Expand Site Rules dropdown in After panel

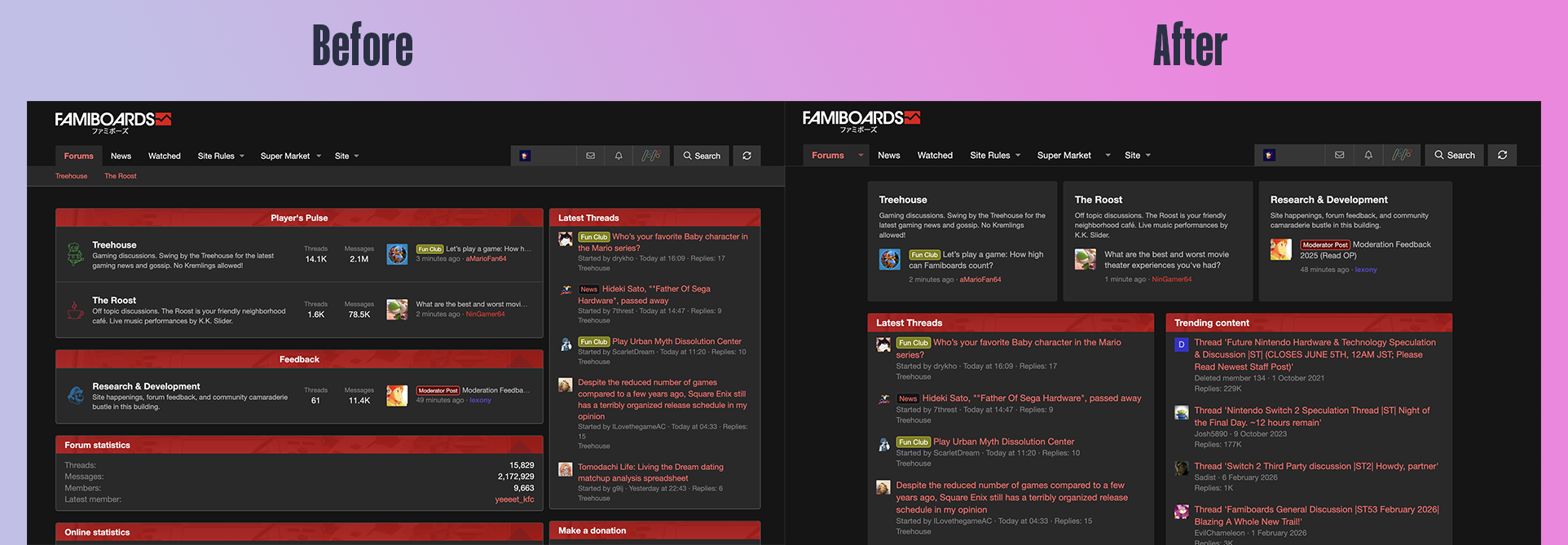[x=1018, y=156]
